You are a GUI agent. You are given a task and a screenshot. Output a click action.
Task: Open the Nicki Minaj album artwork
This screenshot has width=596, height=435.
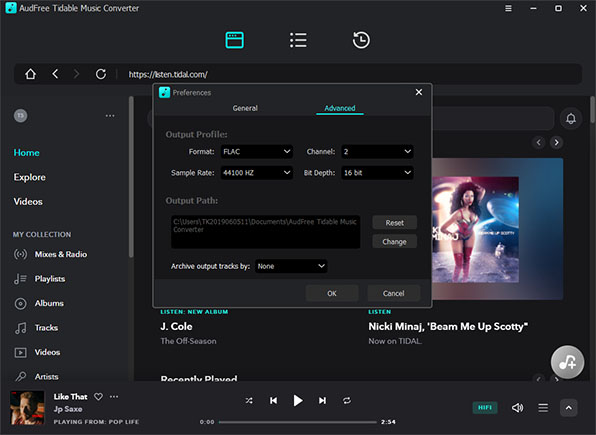point(476,230)
